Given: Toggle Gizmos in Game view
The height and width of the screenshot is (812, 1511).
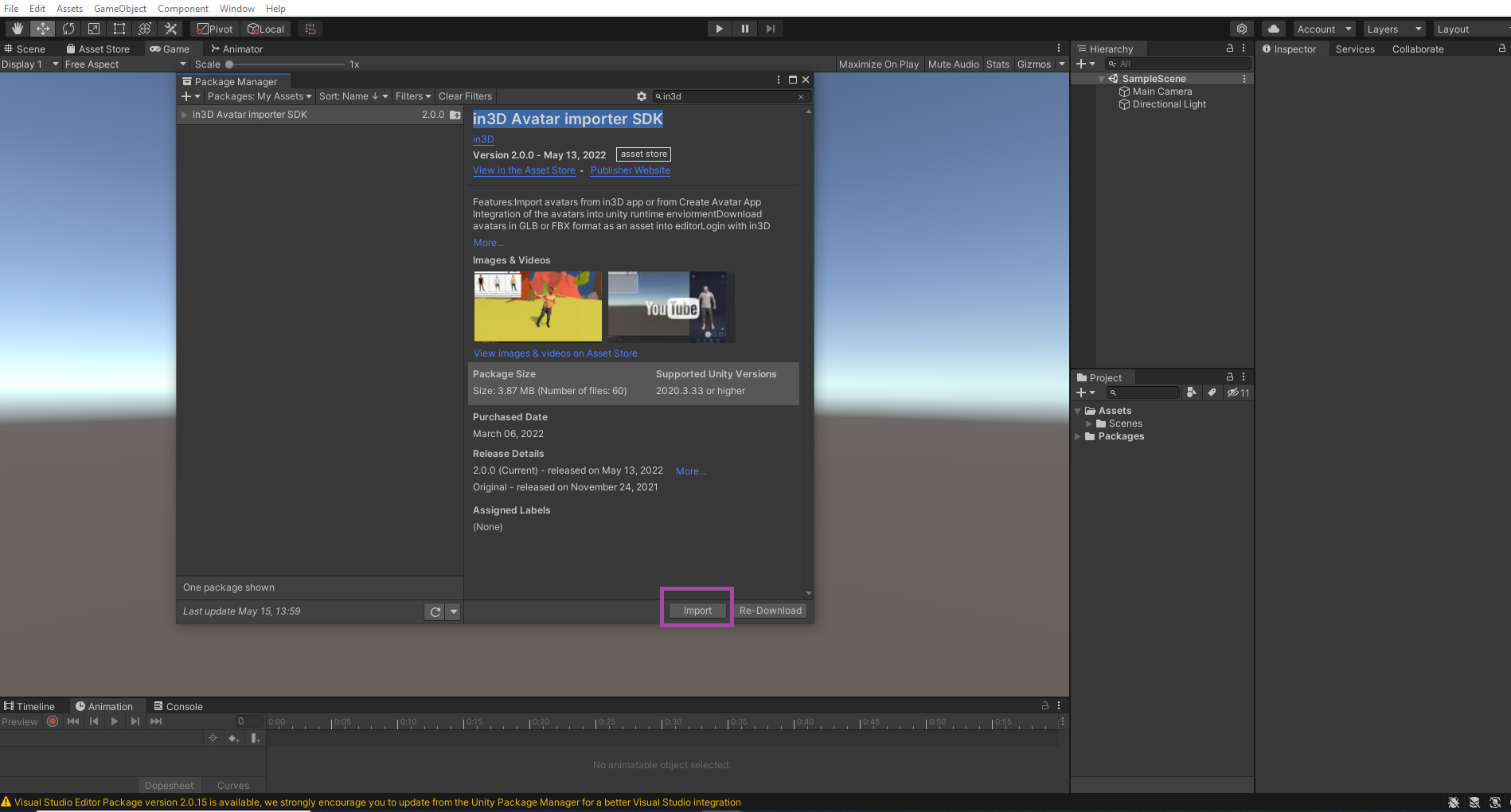Looking at the screenshot, I should pyautogui.click(x=1034, y=64).
